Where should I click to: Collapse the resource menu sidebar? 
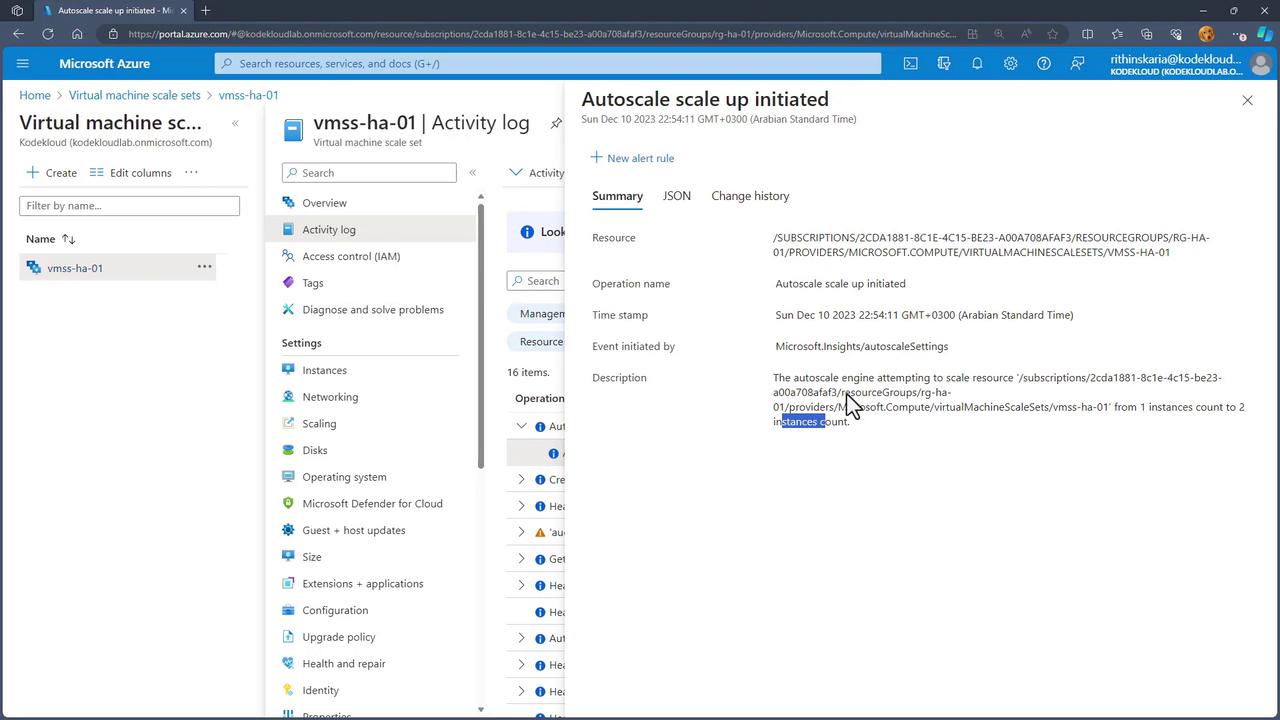point(472,172)
